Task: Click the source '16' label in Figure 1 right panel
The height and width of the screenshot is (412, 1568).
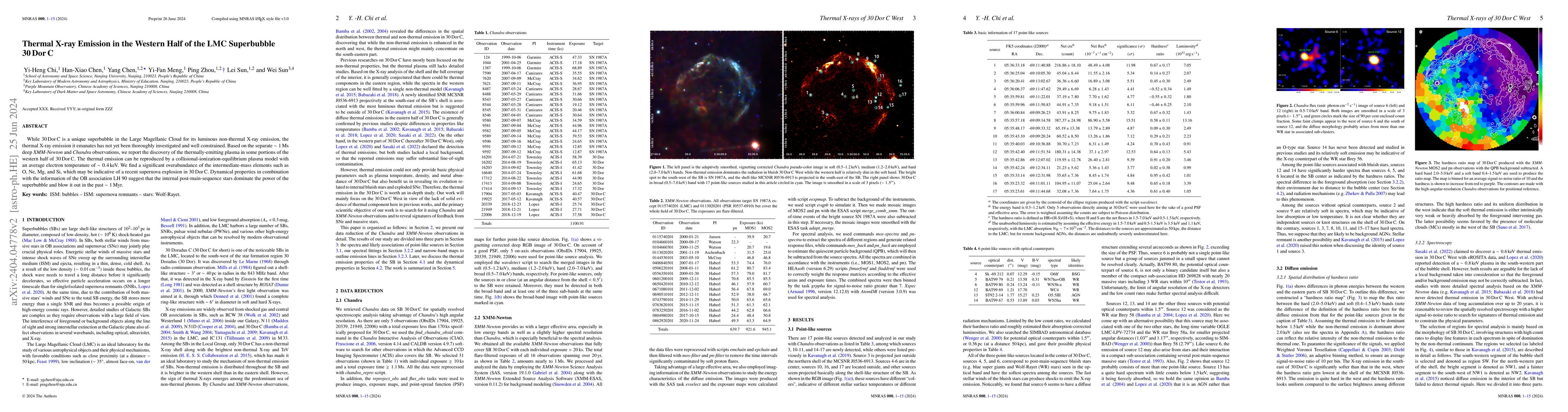Action: tap(900, 82)
